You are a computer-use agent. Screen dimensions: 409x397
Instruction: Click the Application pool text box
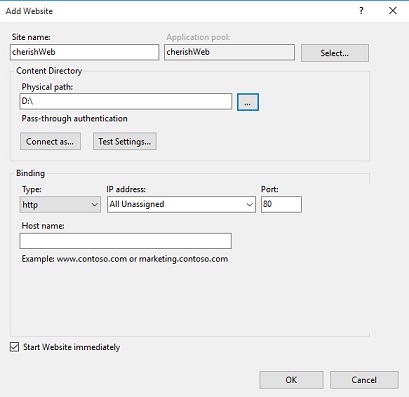[229, 52]
